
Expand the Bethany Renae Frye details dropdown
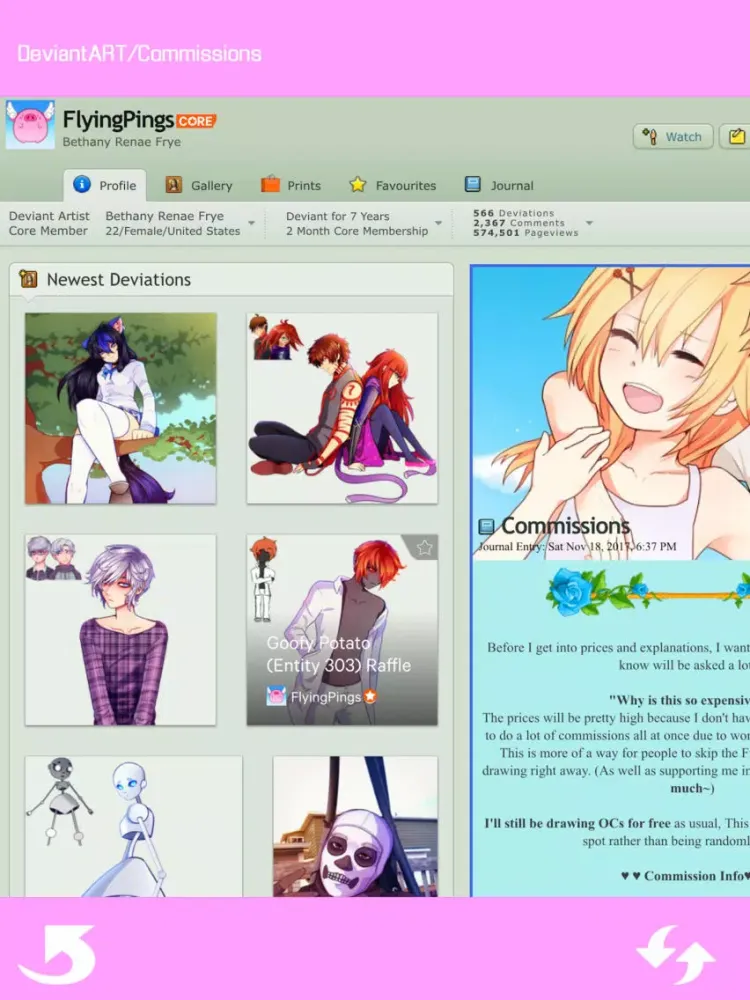pyautogui.click(x=252, y=223)
